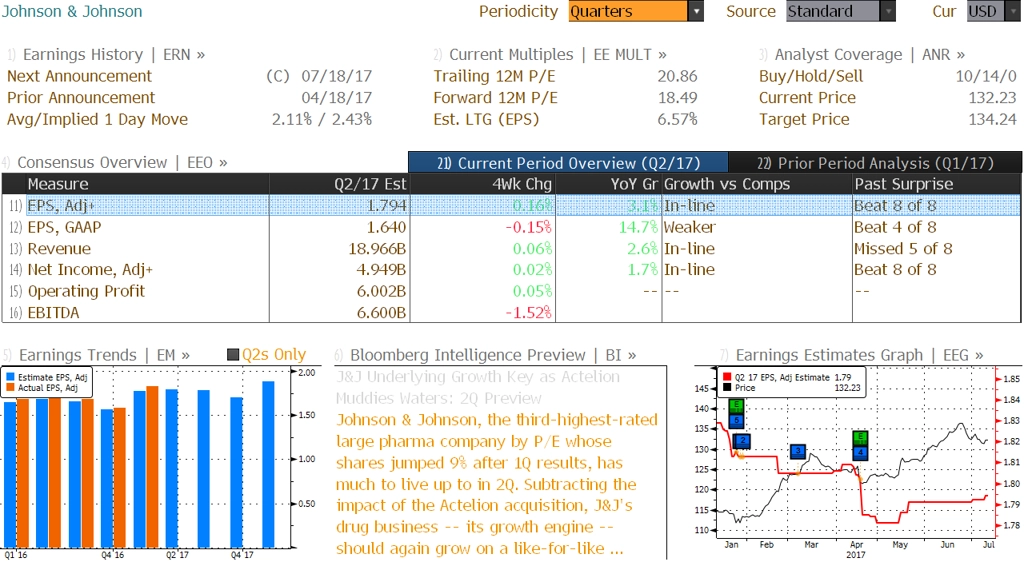Click the Current Price value in Analyst Coverage
The height and width of the screenshot is (562, 1024).
point(992,98)
